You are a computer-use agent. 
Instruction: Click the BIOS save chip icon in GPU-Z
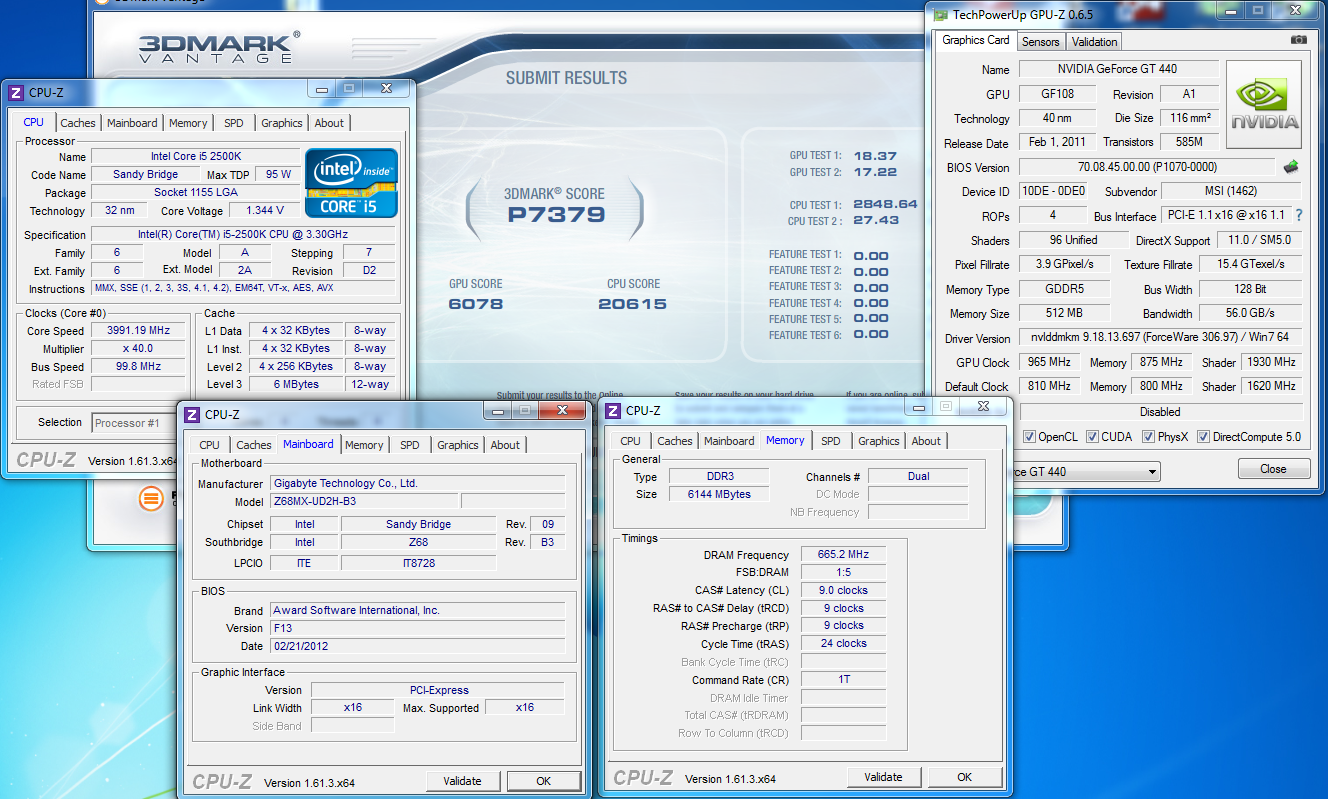(1291, 167)
